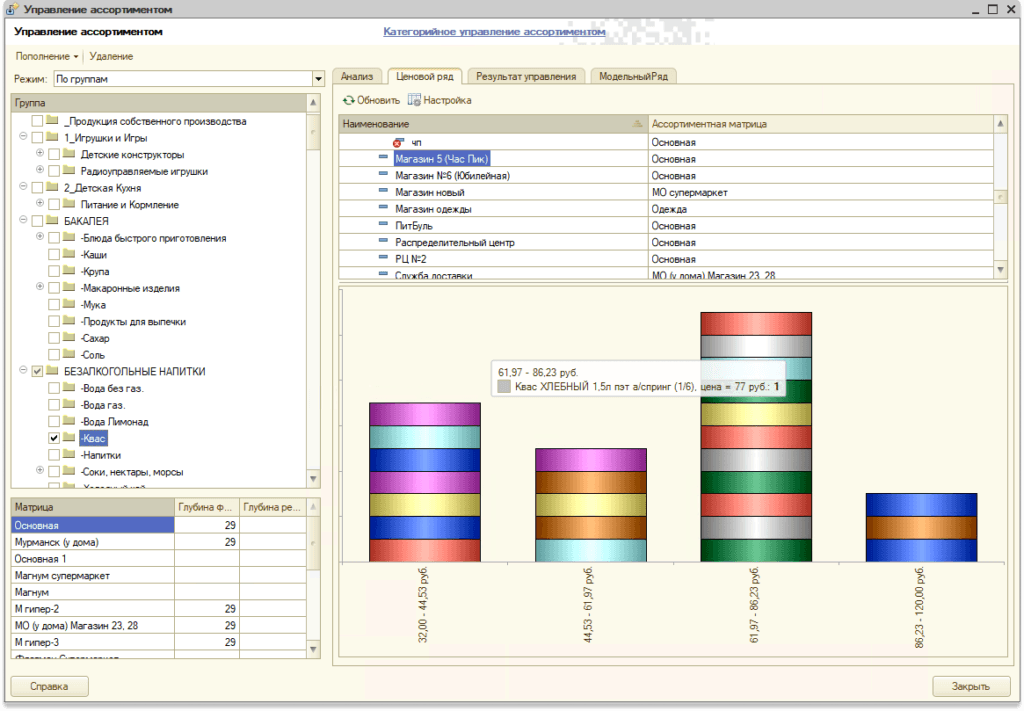Open Настройка settings icon in toolbar

click(414, 100)
